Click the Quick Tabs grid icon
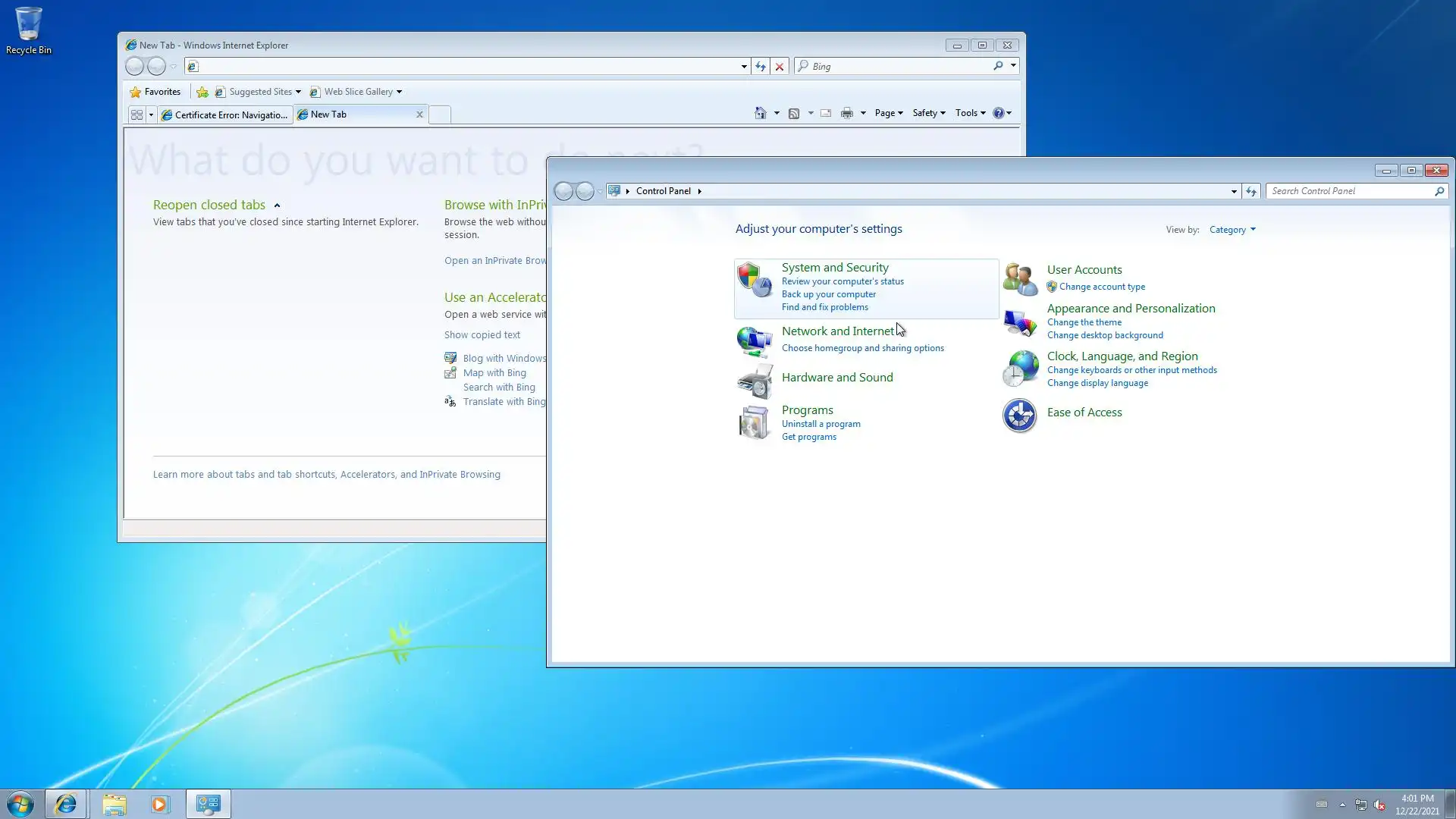This screenshot has width=1456, height=819. (x=136, y=115)
